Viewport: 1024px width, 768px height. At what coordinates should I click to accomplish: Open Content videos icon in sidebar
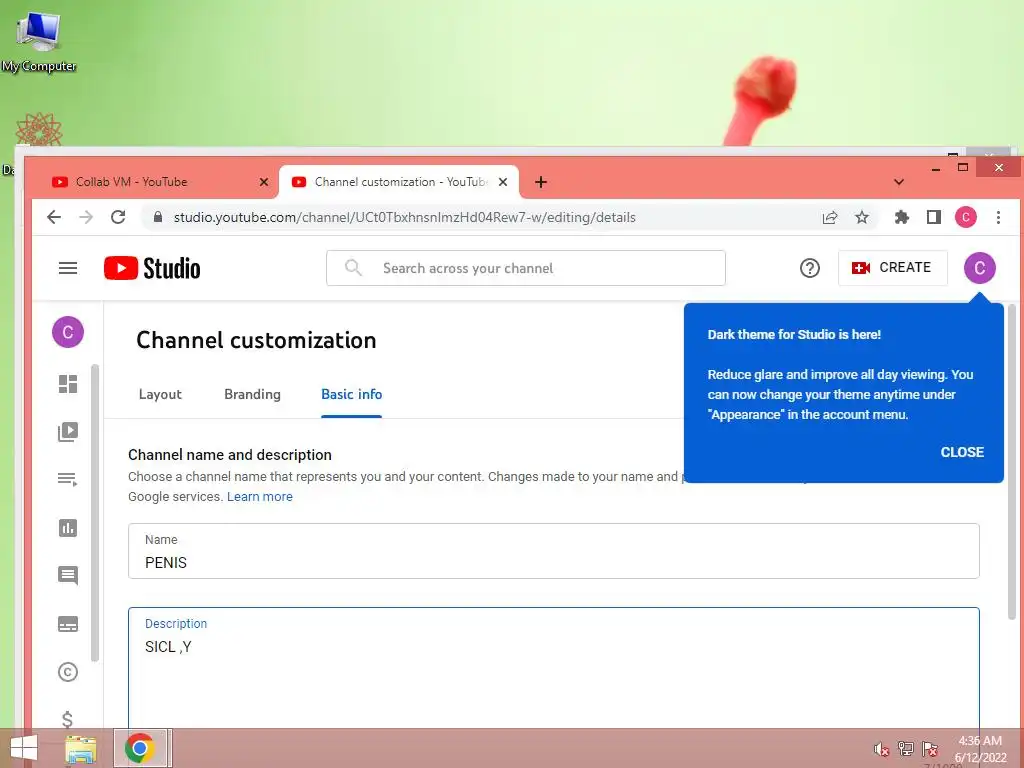68,432
